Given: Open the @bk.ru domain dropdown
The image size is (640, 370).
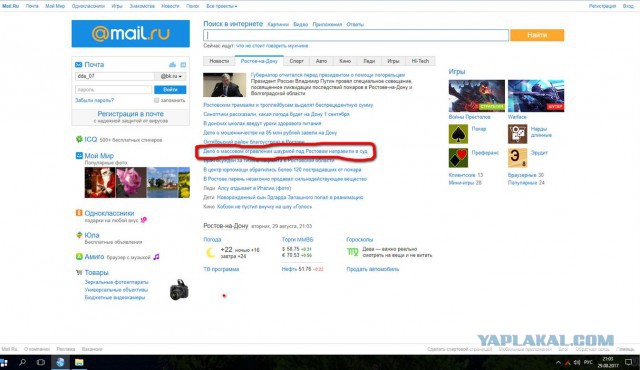Looking at the screenshot, I should click(x=170, y=76).
